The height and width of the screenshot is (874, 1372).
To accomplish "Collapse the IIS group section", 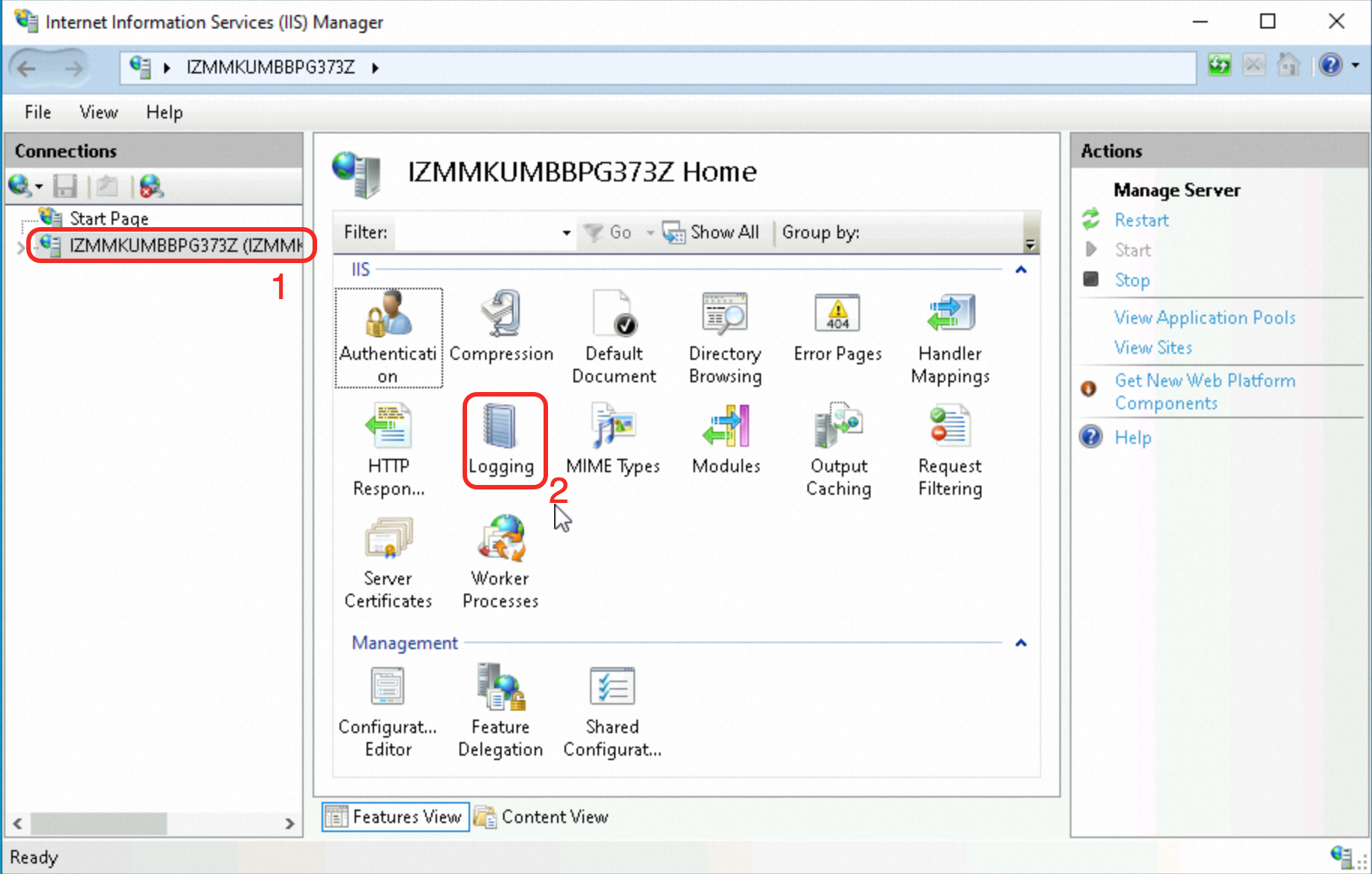I will coord(1020,270).
